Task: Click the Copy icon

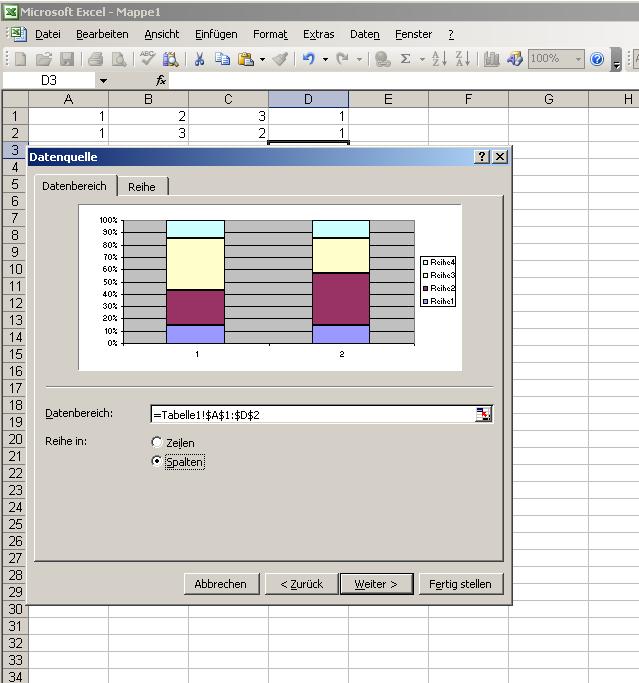Action: 222,59
